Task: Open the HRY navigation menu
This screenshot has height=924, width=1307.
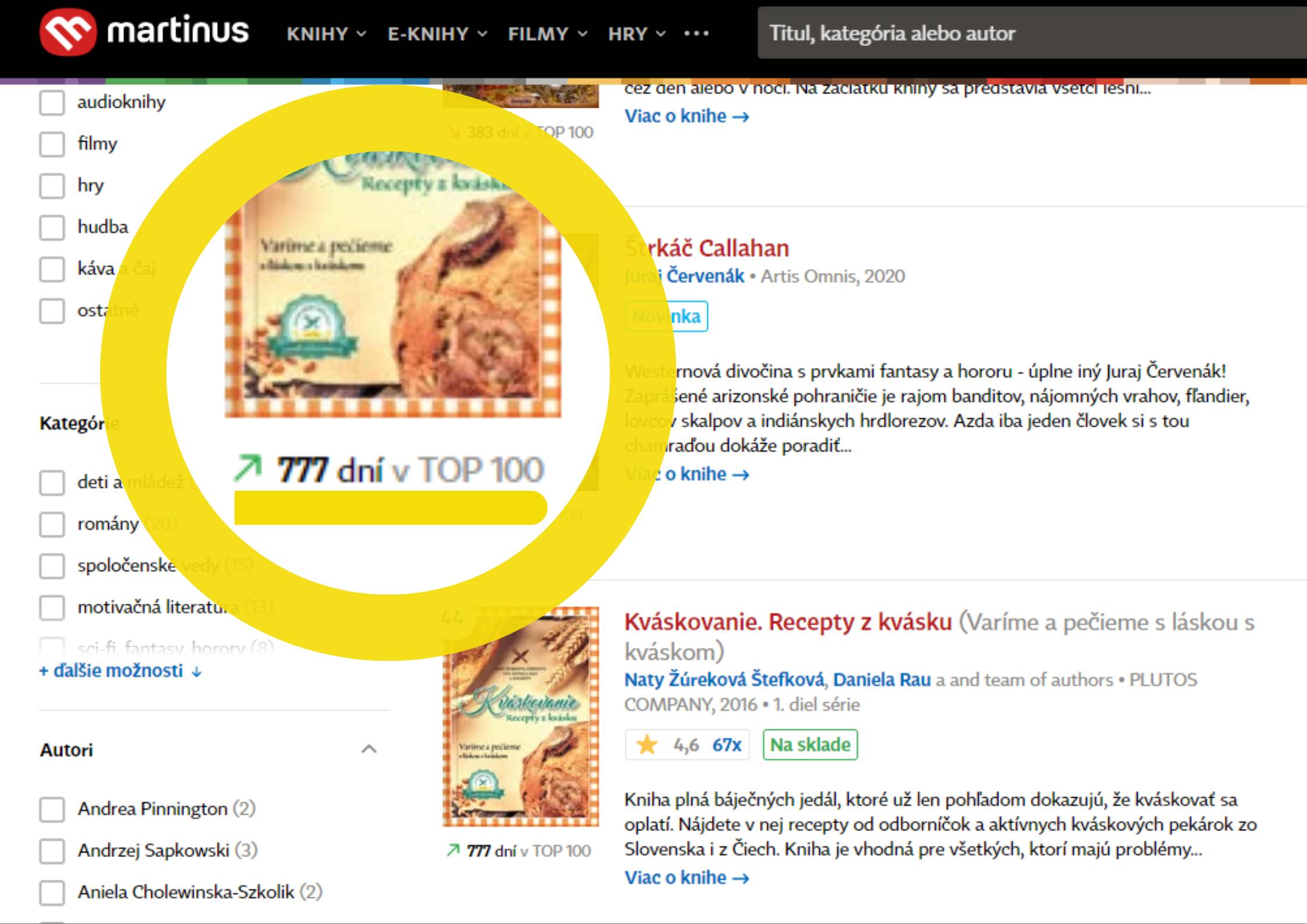Action: tap(636, 34)
